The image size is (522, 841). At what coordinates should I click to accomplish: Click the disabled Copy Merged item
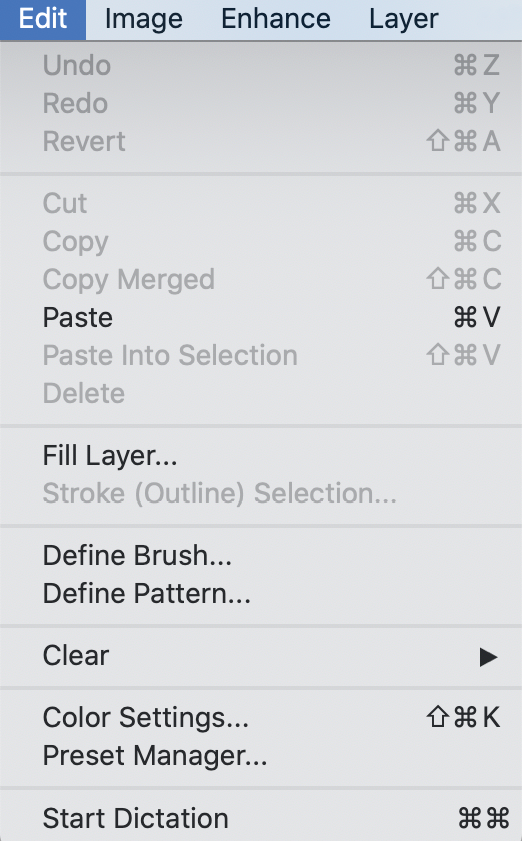pyautogui.click(x=261, y=279)
